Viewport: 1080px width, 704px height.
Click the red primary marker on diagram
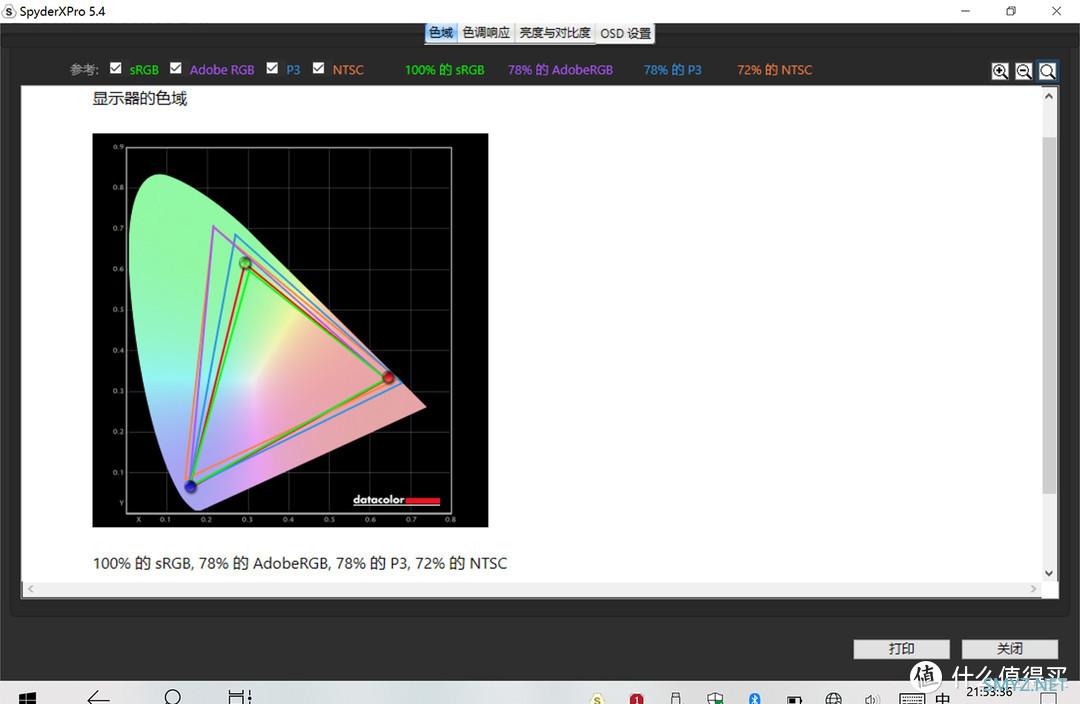click(x=388, y=377)
